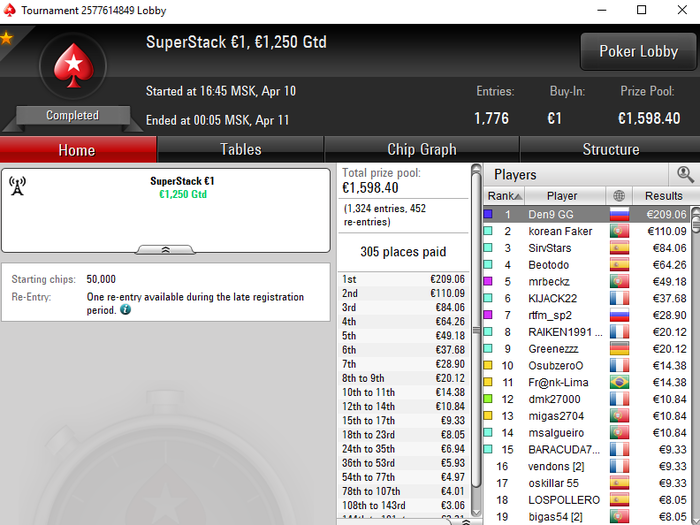Click Den9 GG's Russian flag
The image size is (700, 525).
619,214
